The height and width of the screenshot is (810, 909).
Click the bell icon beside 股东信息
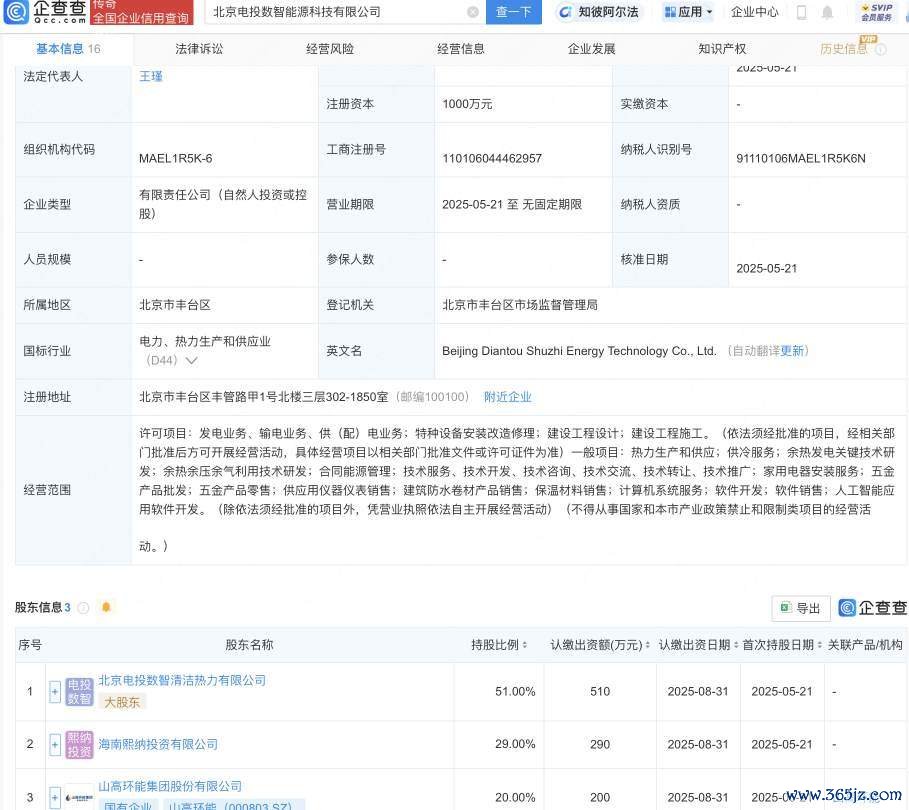tap(106, 607)
